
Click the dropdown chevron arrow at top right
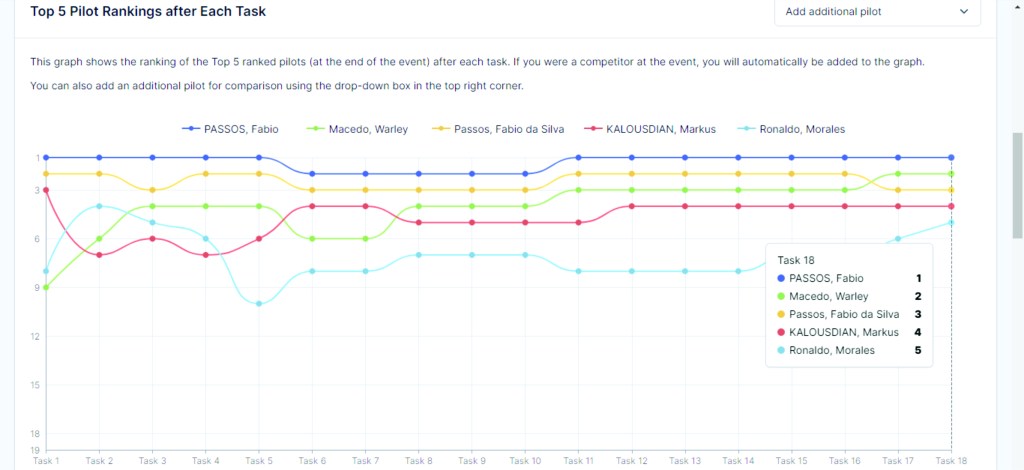coord(964,12)
